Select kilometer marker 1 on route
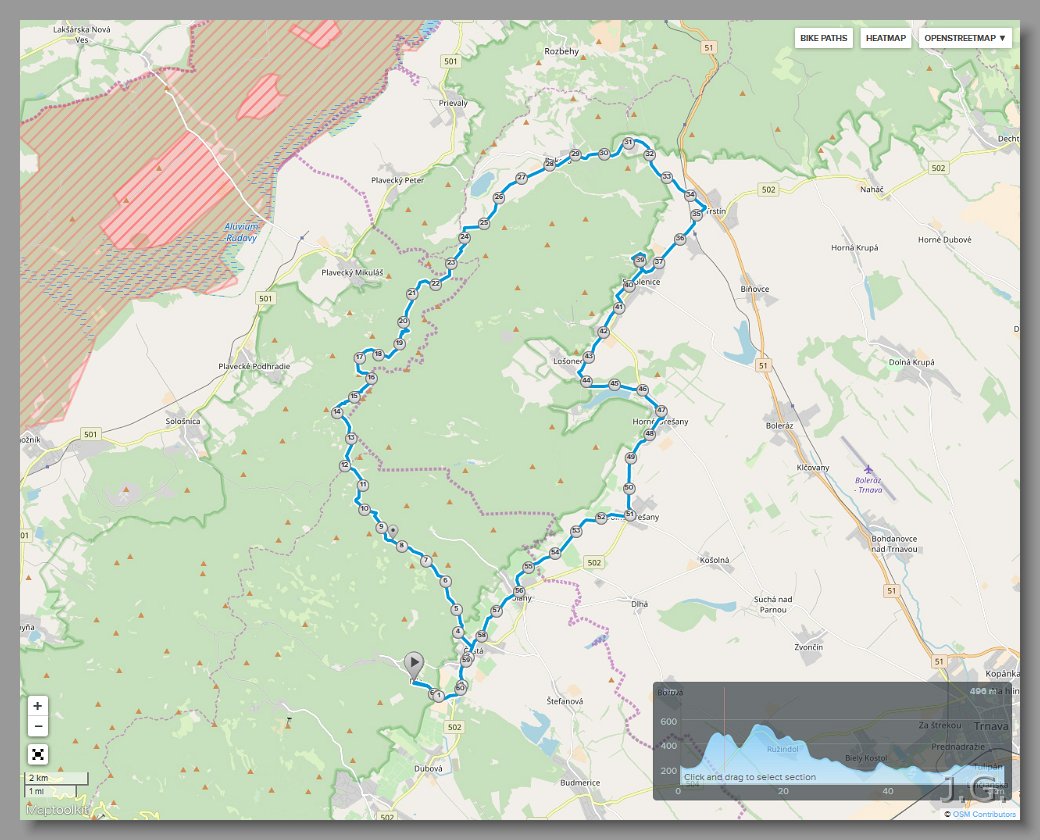Image resolution: width=1040 pixels, height=840 pixels. (x=438, y=696)
